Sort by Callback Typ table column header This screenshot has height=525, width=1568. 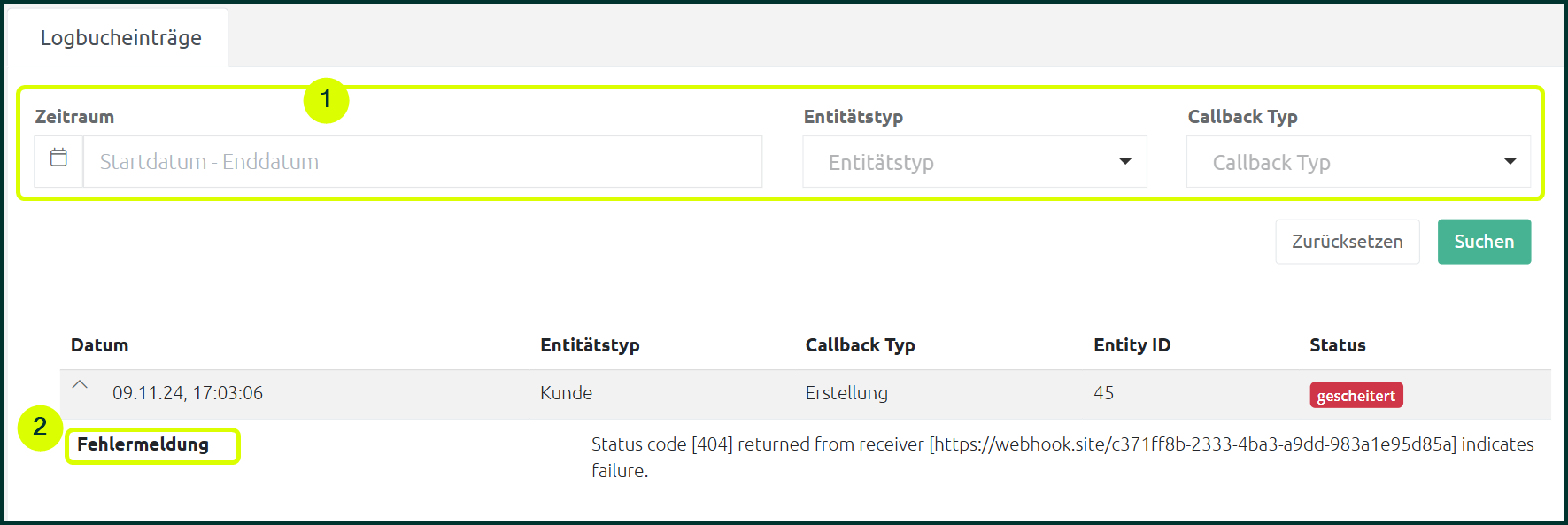[860, 345]
